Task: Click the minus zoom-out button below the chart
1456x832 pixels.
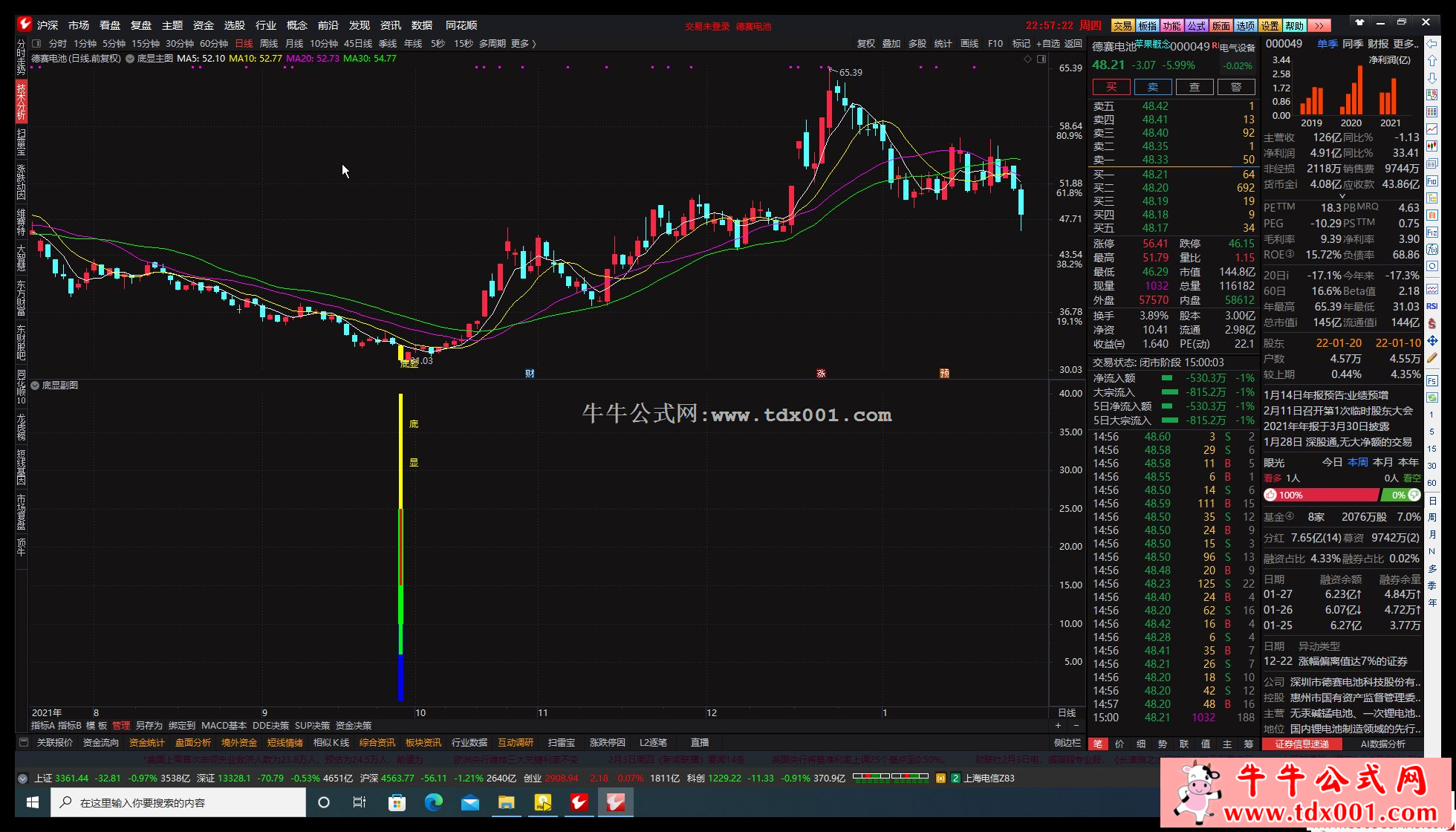Action: point(1076,726)
